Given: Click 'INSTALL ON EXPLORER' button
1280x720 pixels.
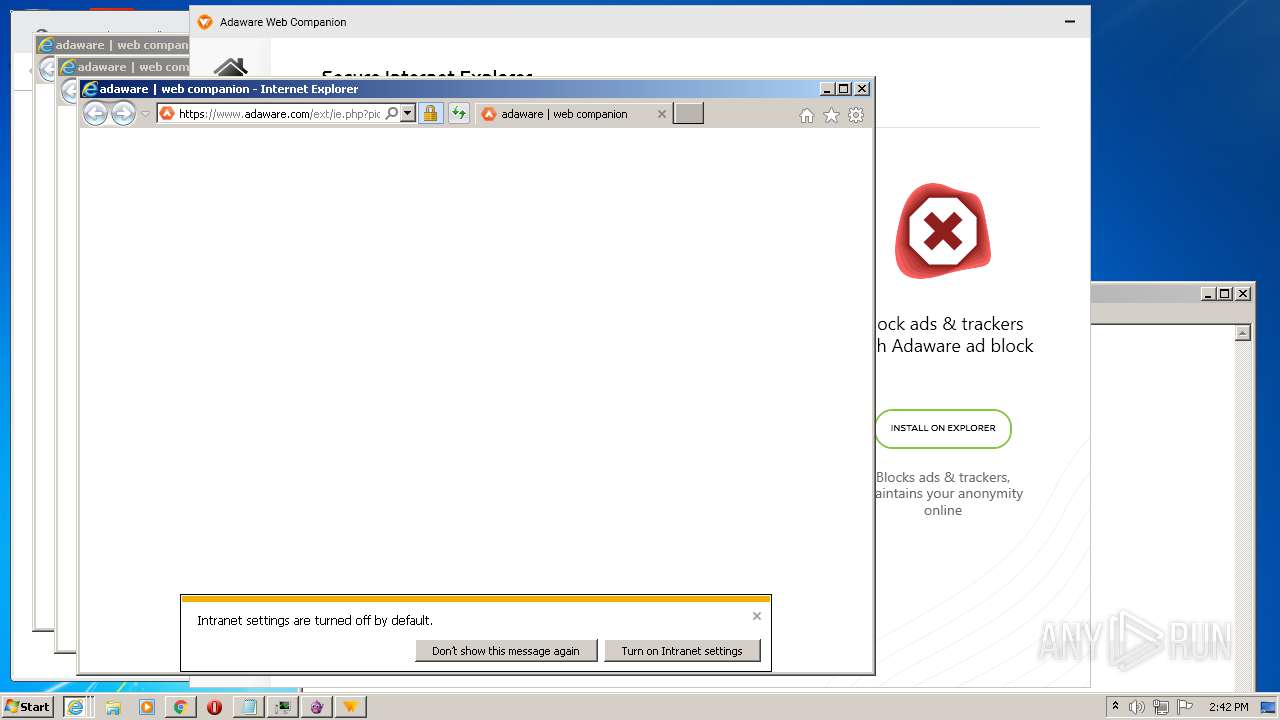Looking at the screenshot, I should (x=943, y=428).
